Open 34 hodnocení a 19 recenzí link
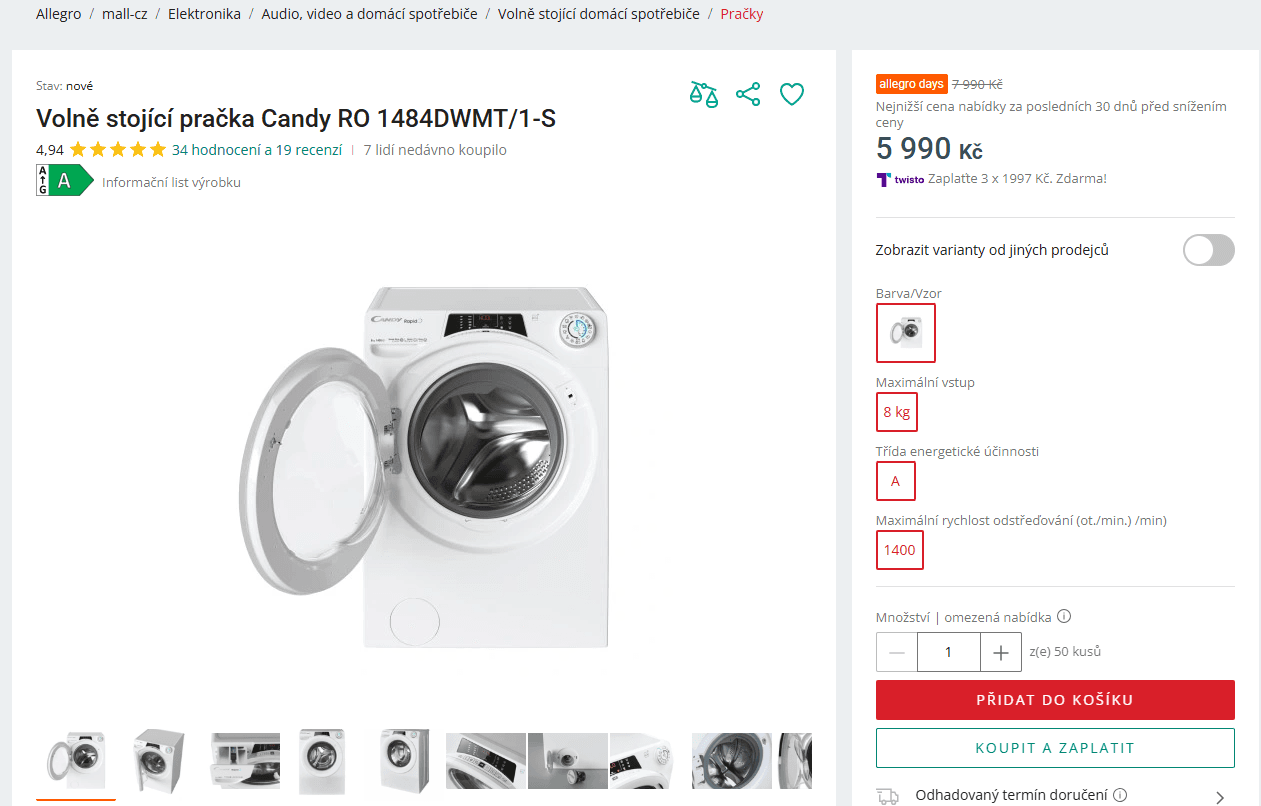This screenshot has height=806, width=1261. tap(257, 150)
